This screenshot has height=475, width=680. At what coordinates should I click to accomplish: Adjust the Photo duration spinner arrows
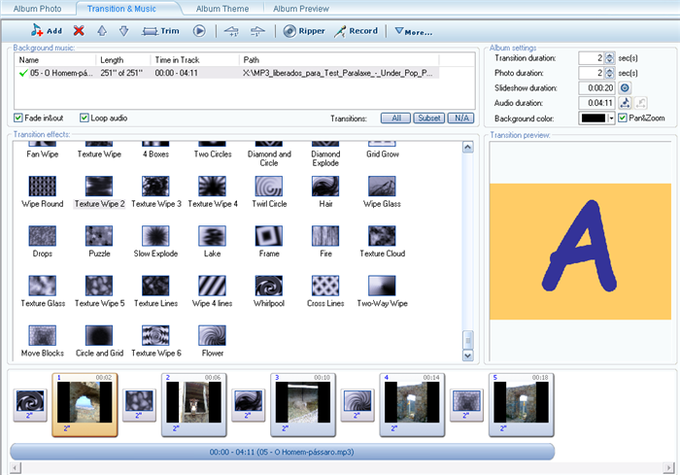(x=609, y=73)
